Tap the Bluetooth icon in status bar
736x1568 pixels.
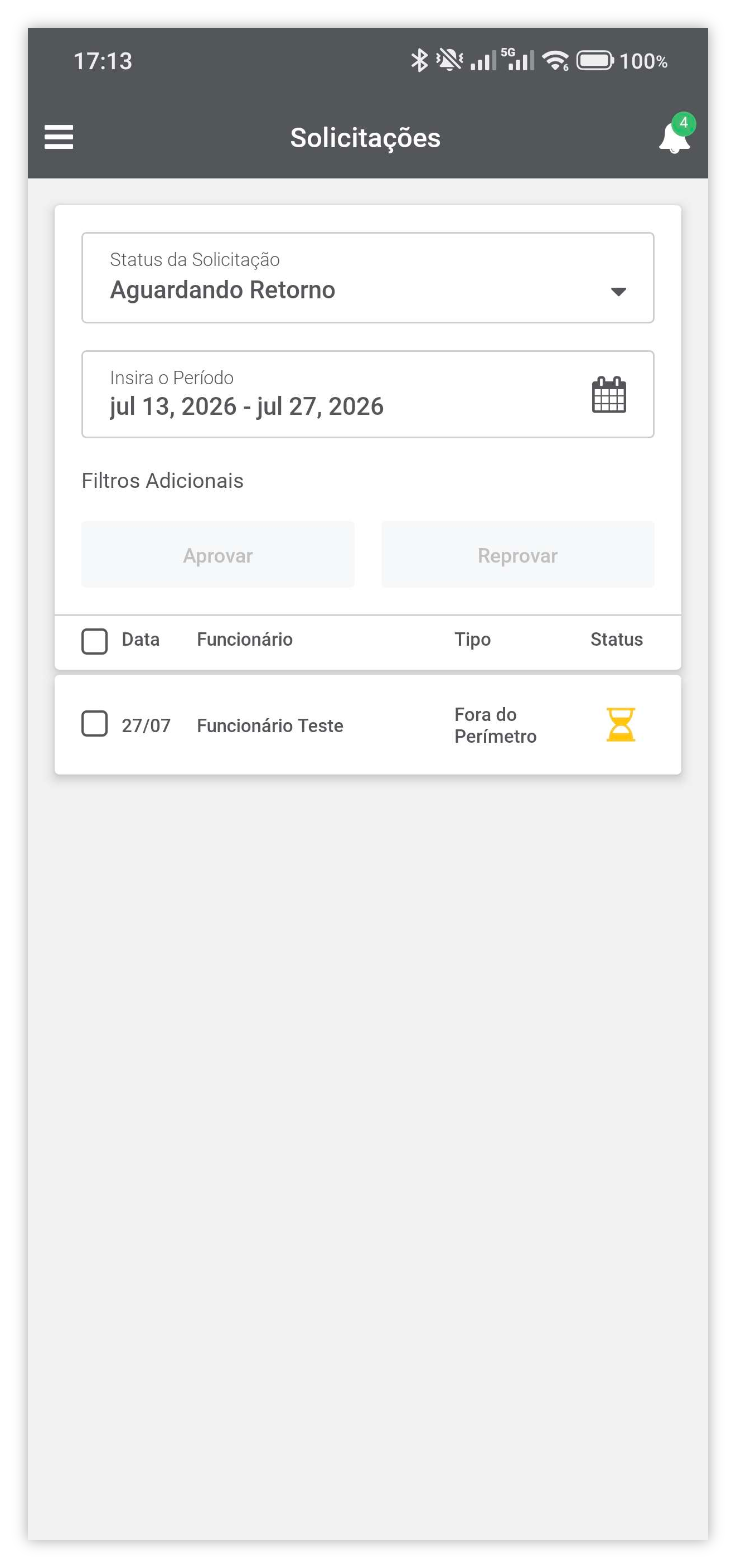click(419, 61)
